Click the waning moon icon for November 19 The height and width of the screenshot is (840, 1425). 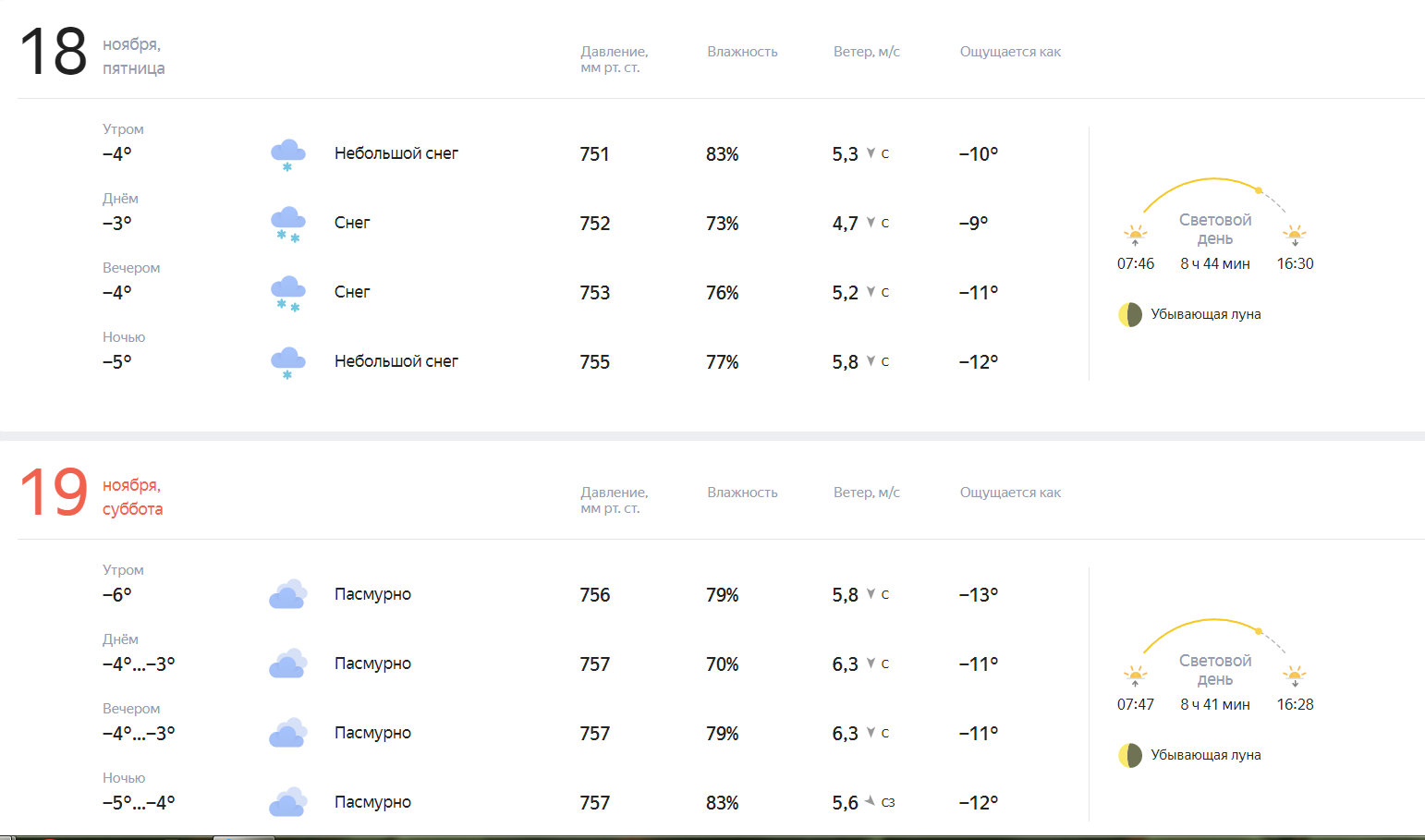click(x=1130, y=755)
